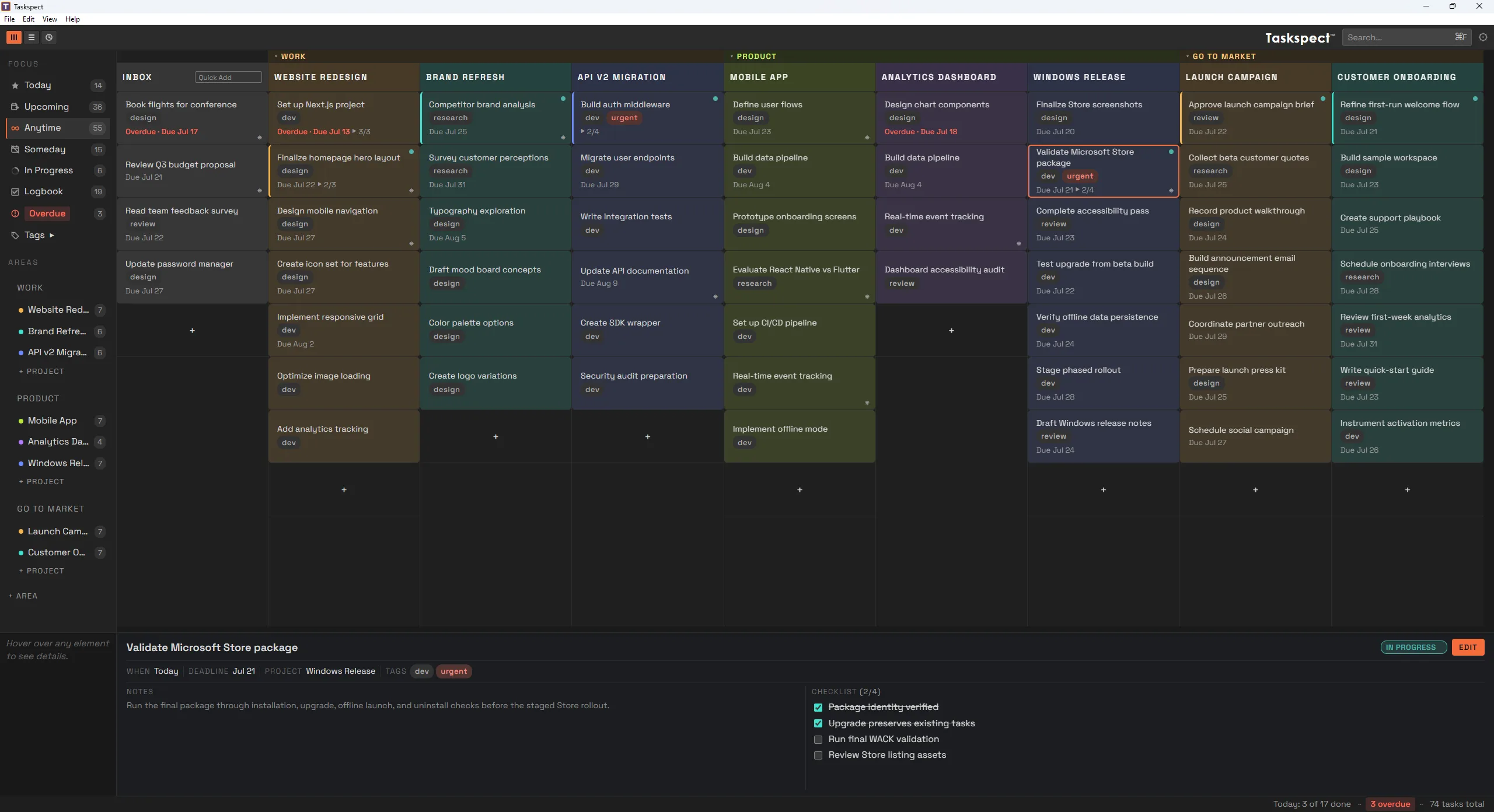Click checklist arrow on Set up Next.js card

354,131
